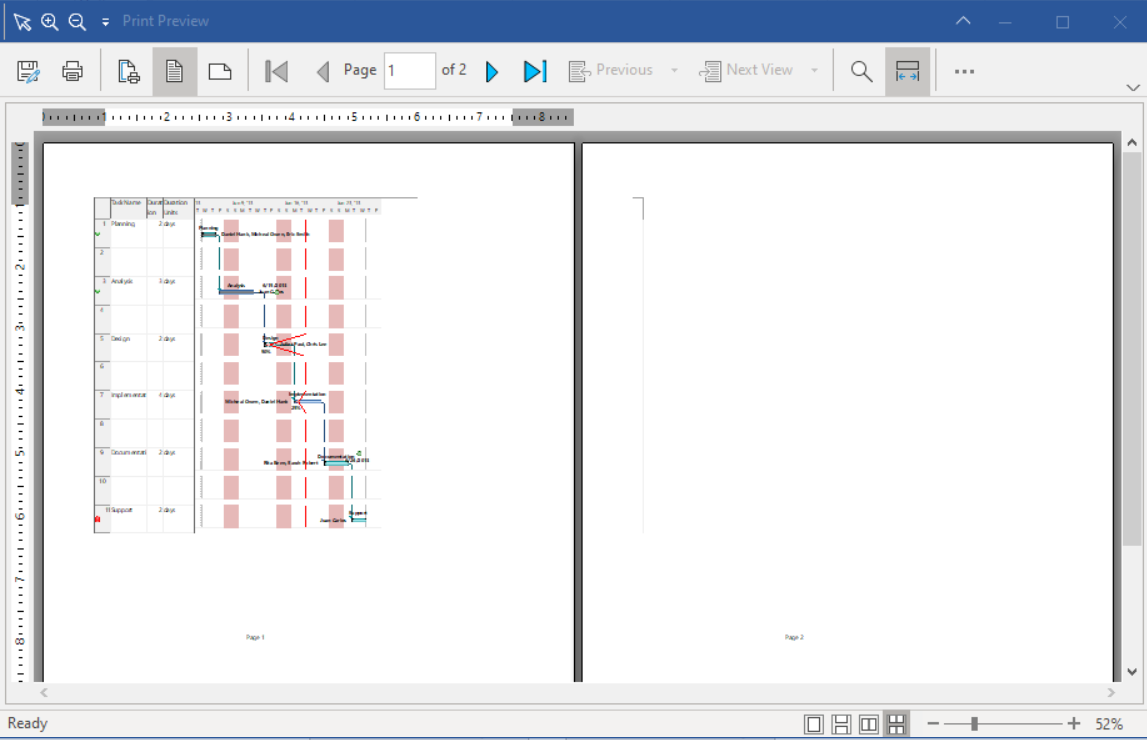
Task: Jump to the last page
Action: click(535, 72)
